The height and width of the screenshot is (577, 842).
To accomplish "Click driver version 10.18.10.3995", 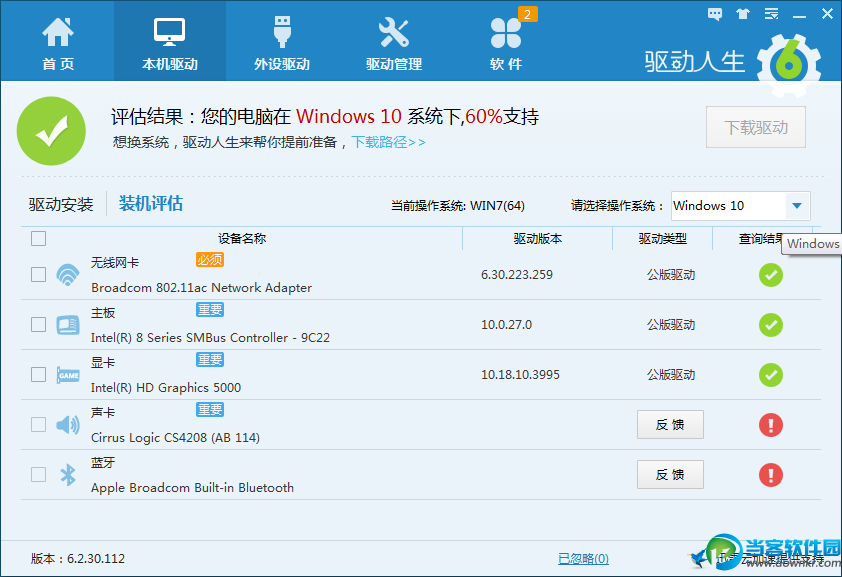I will tap(520, 375).
